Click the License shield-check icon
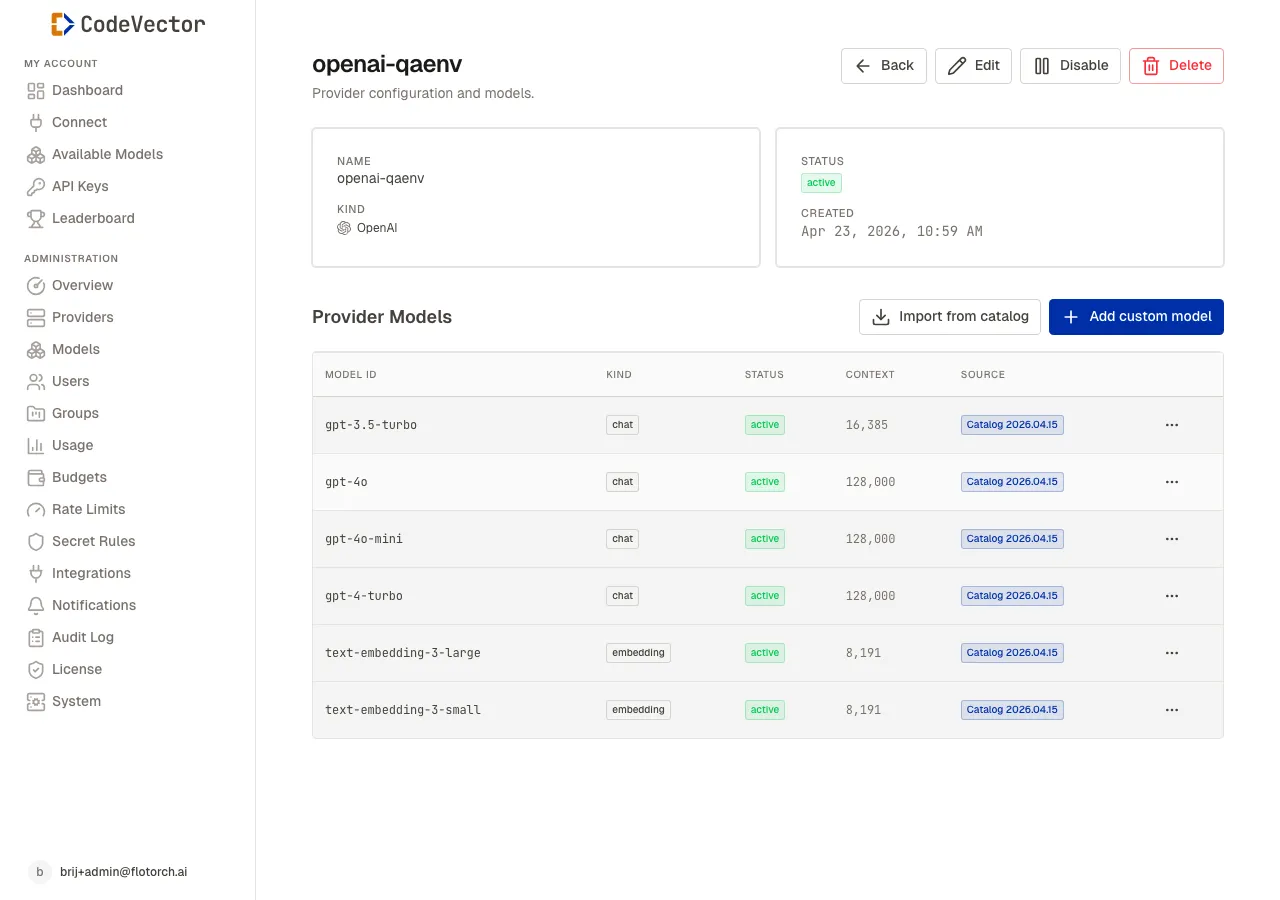 (36, 670)
